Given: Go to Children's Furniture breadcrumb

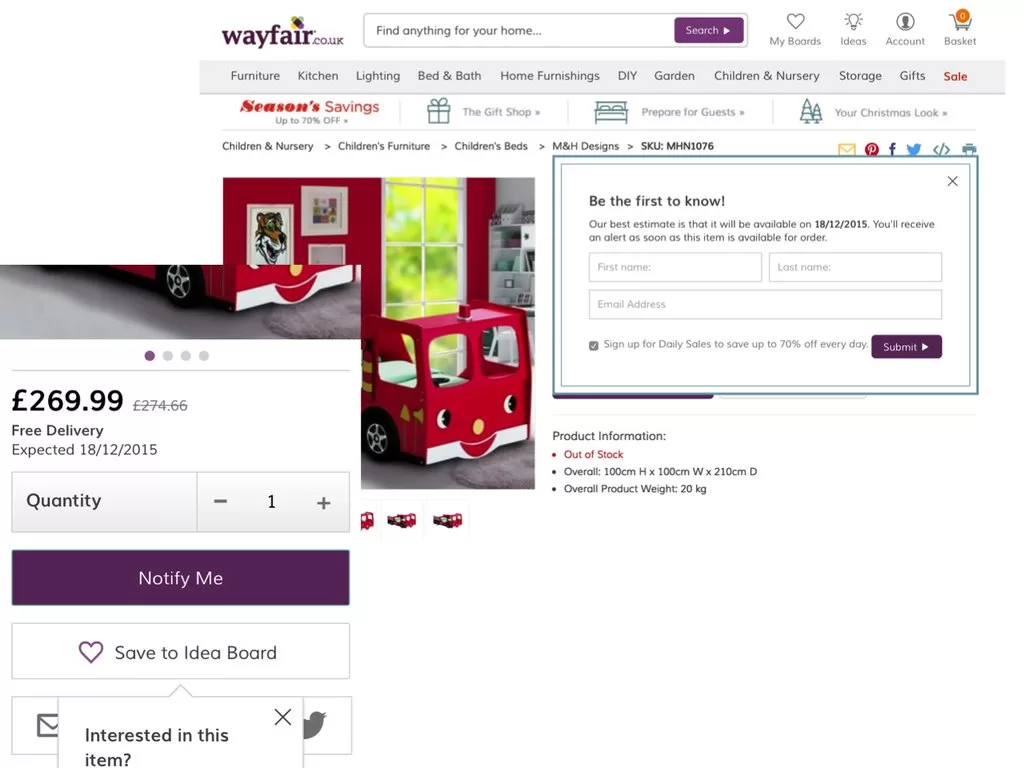Looking at the screenshot, I should coord(384,146).
